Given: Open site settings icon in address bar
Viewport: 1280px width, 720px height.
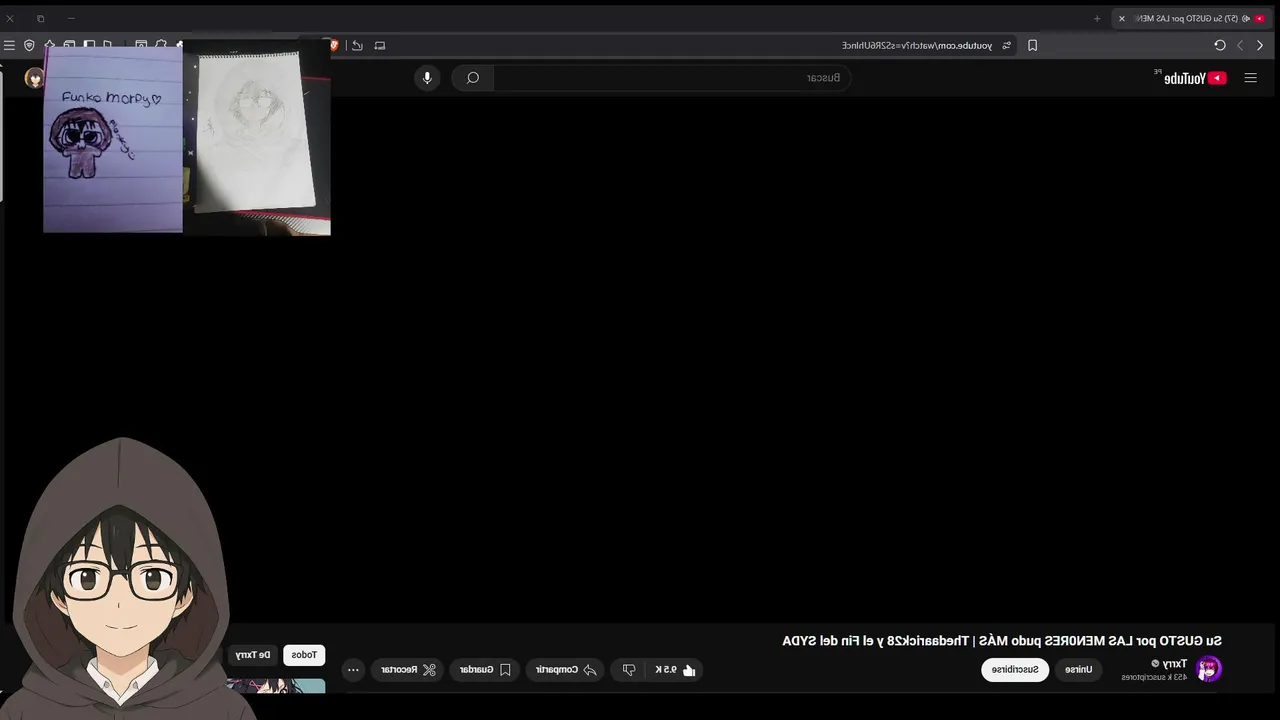Looking at the screenshot, I should (x=1007, y=45).
